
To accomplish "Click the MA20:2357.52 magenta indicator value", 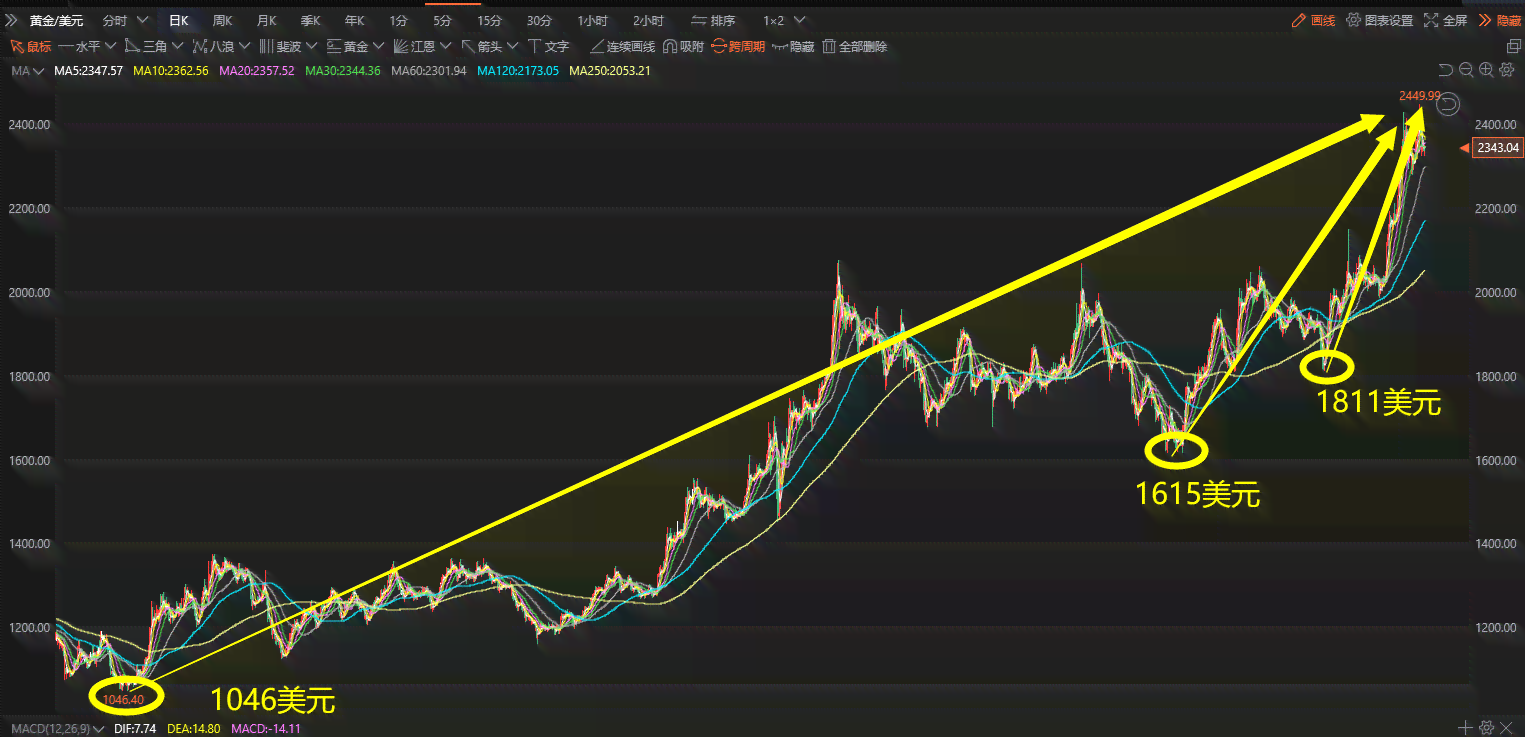I will (256, 70).
